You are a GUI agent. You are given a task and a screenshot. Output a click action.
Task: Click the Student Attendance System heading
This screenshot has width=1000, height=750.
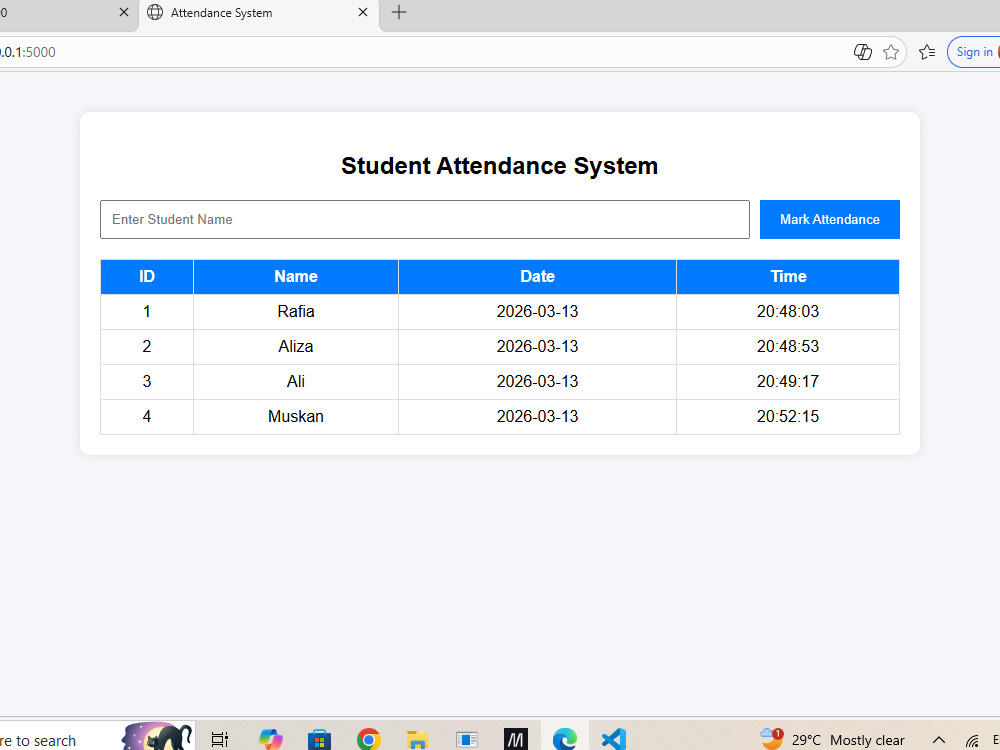pos(499,166)
